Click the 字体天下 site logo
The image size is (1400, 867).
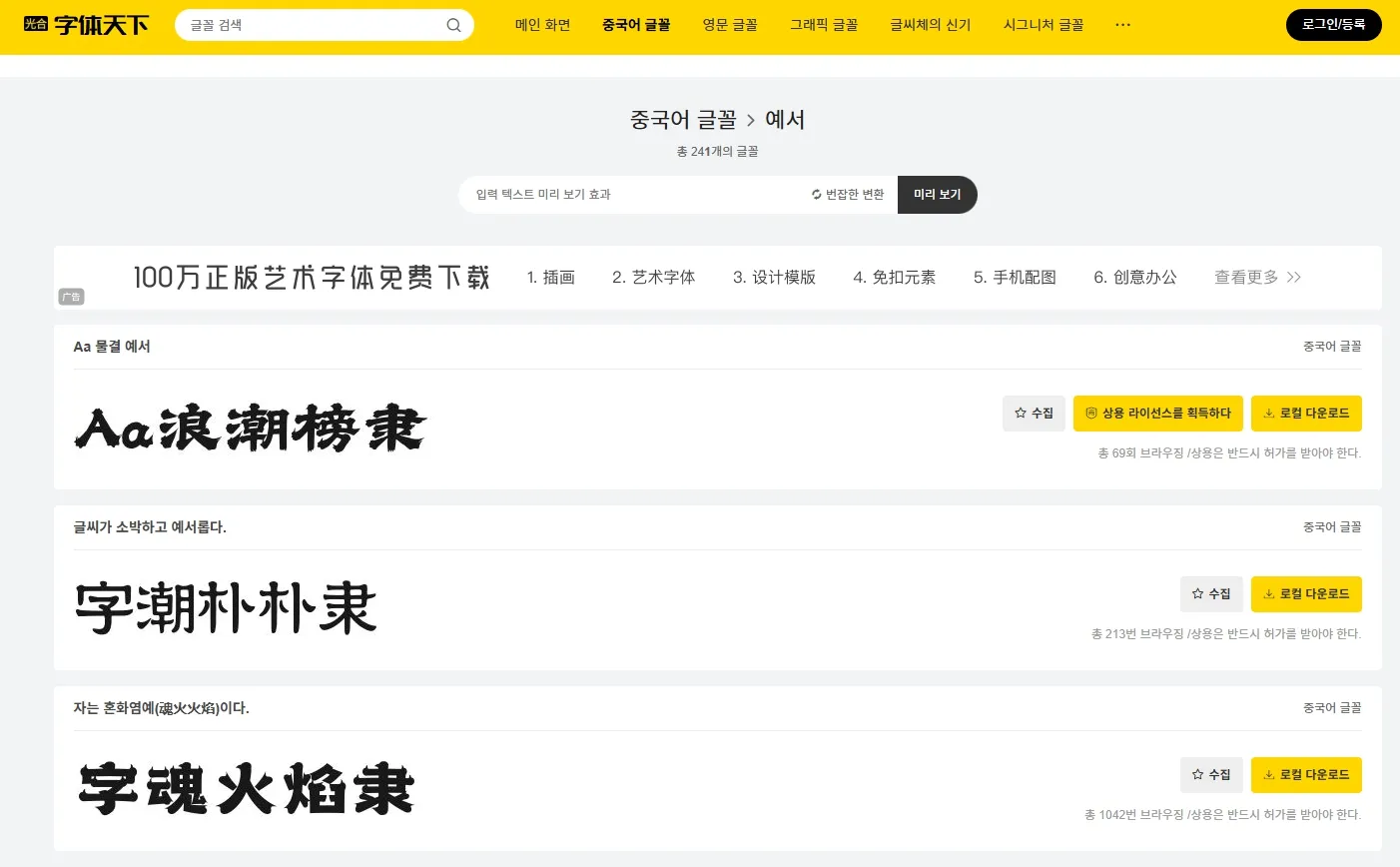pos(86,25)
